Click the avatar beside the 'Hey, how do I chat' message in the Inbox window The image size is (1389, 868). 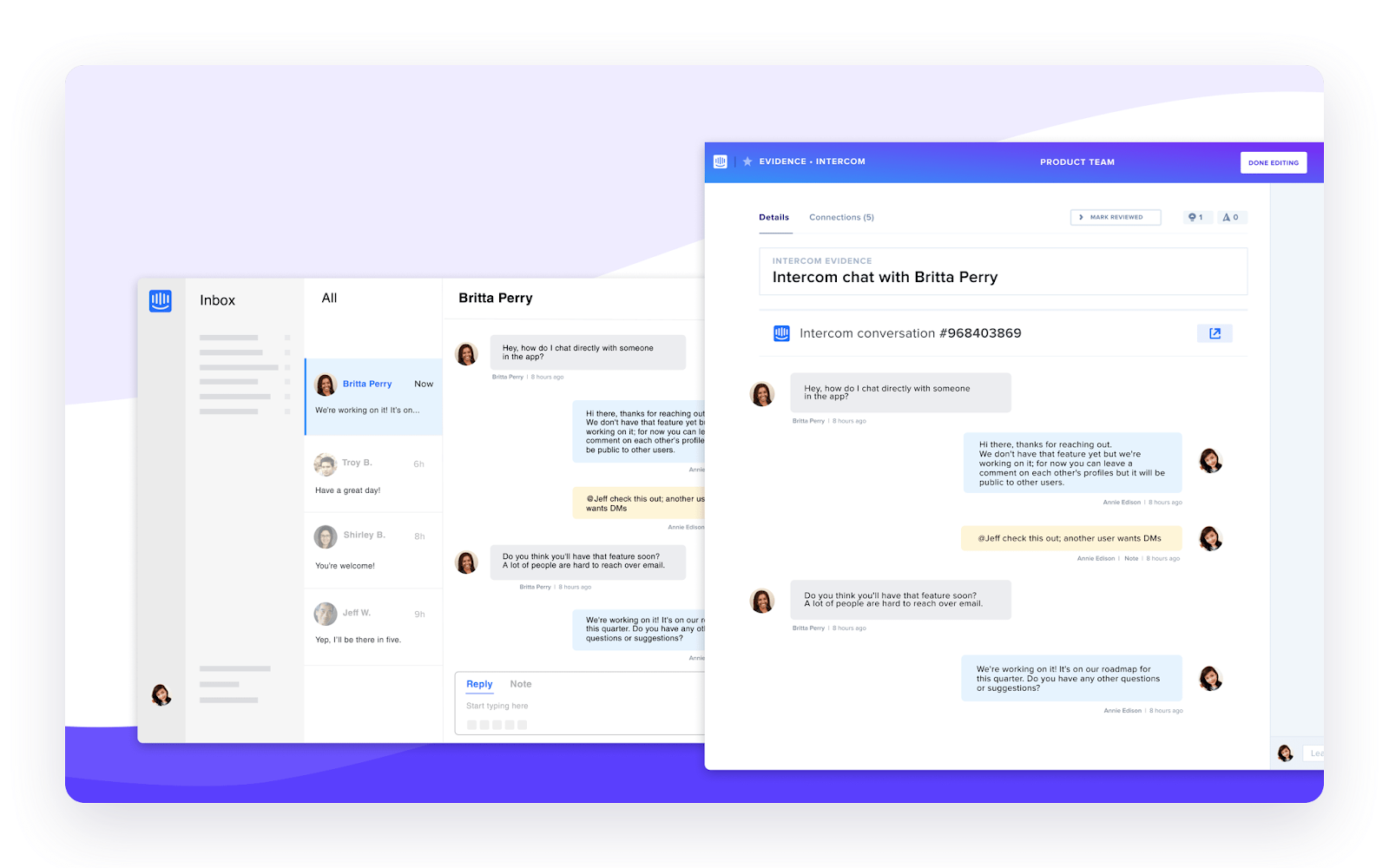[x=467, y=353]
